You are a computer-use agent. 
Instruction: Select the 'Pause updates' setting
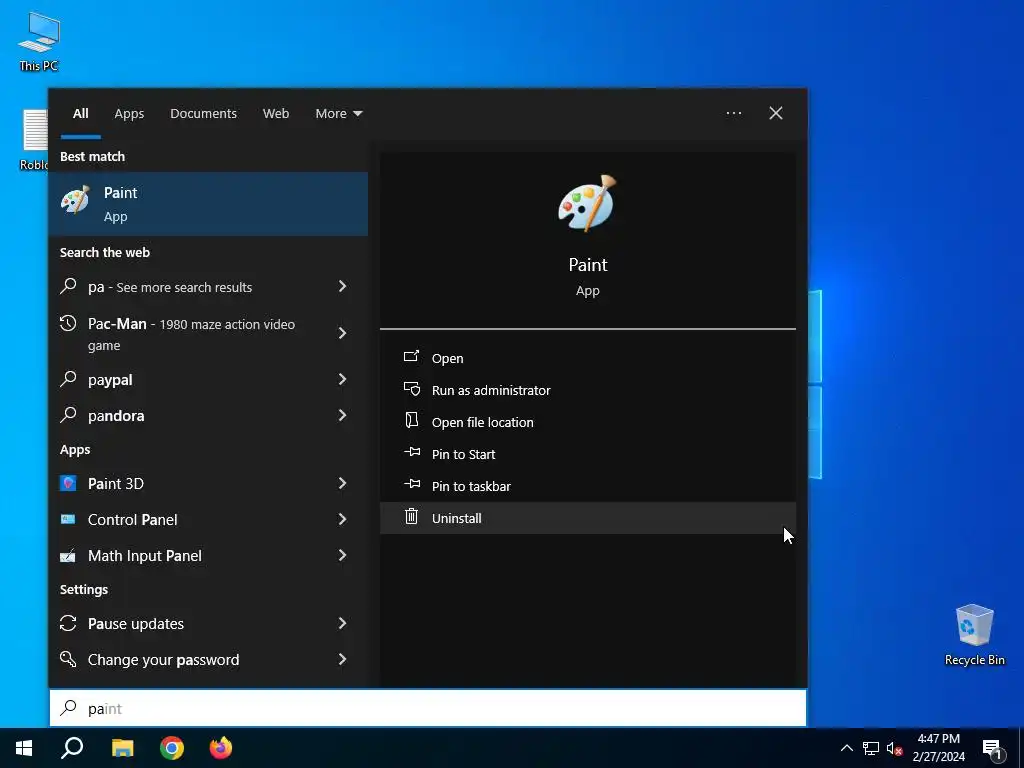[208, 623]
